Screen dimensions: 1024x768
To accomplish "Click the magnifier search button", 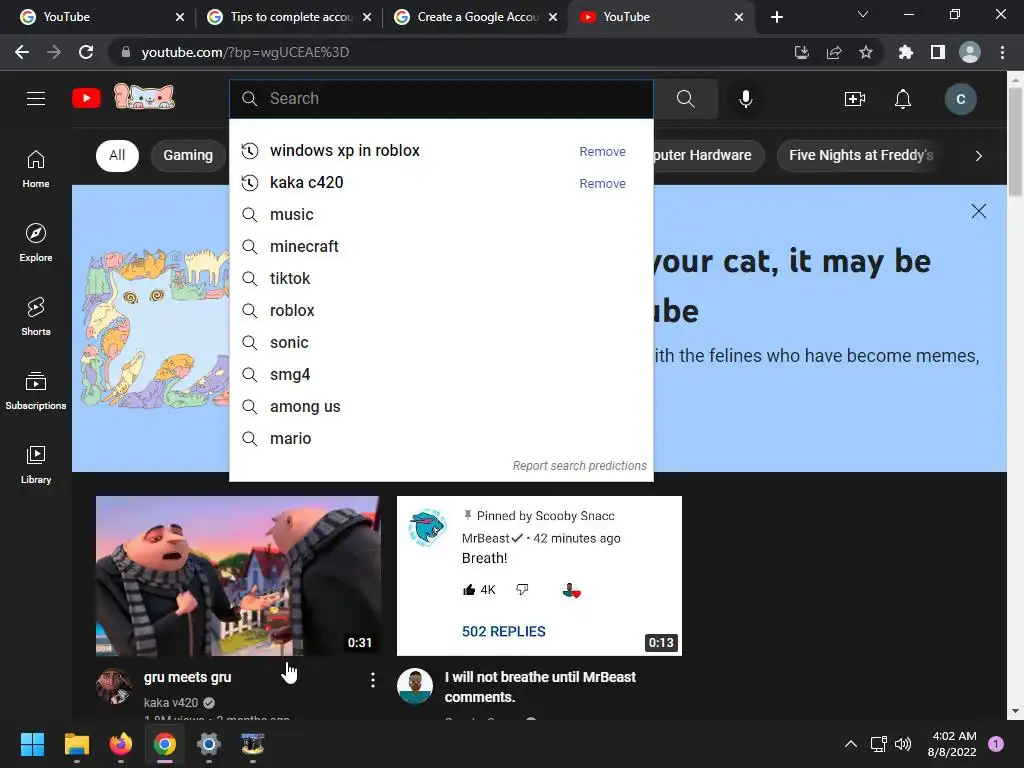I will pos(686,99).
